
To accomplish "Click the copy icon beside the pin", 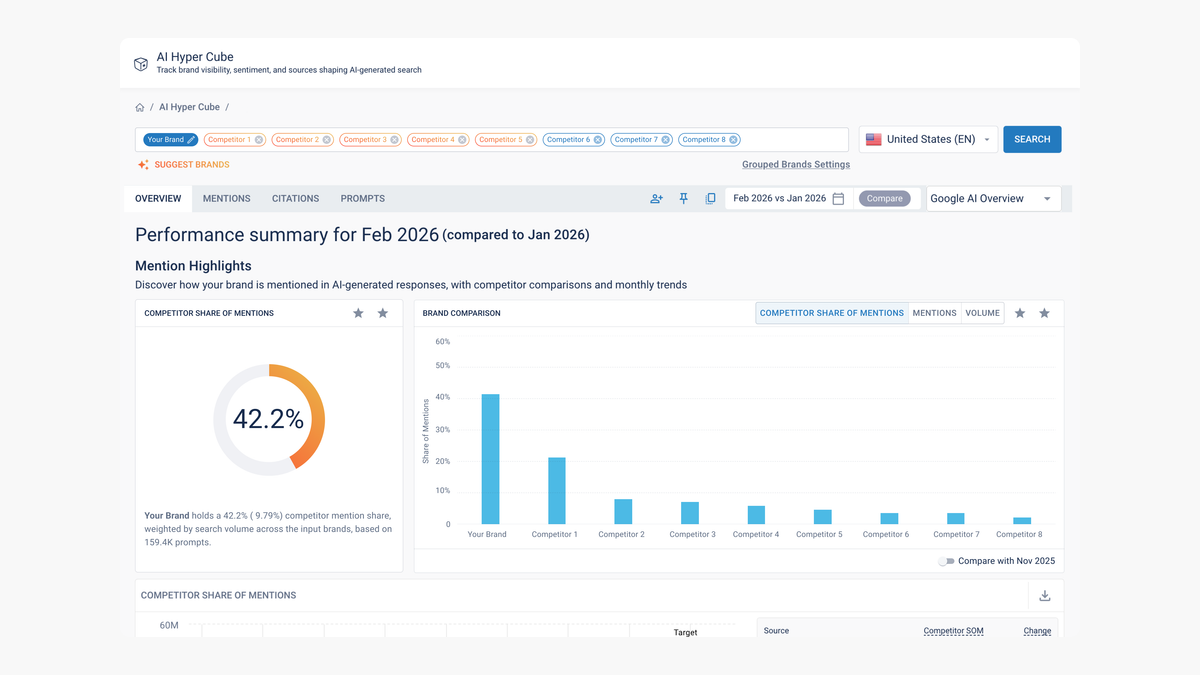I will (710, 199).
